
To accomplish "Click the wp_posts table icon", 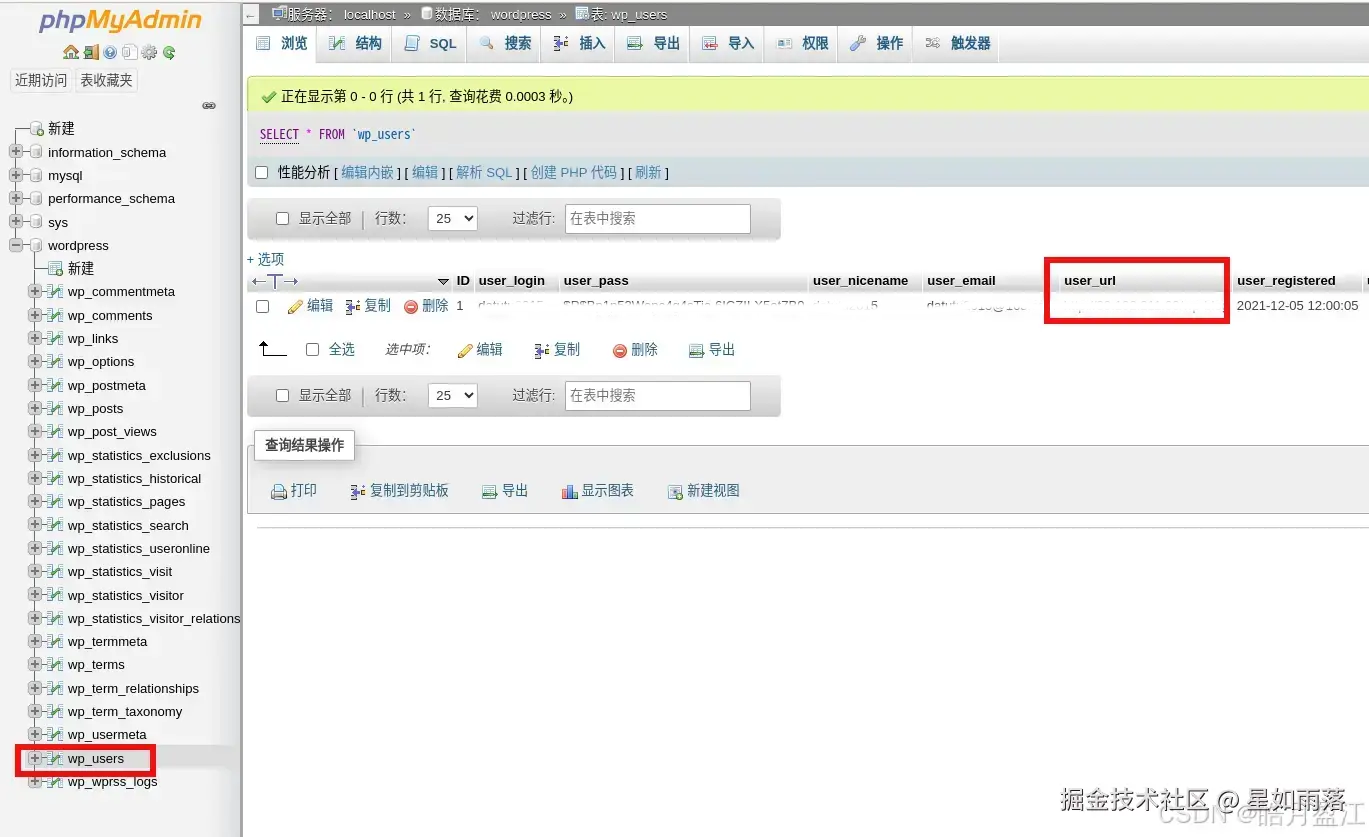I will pyautogui.click(x=55, y=409).
